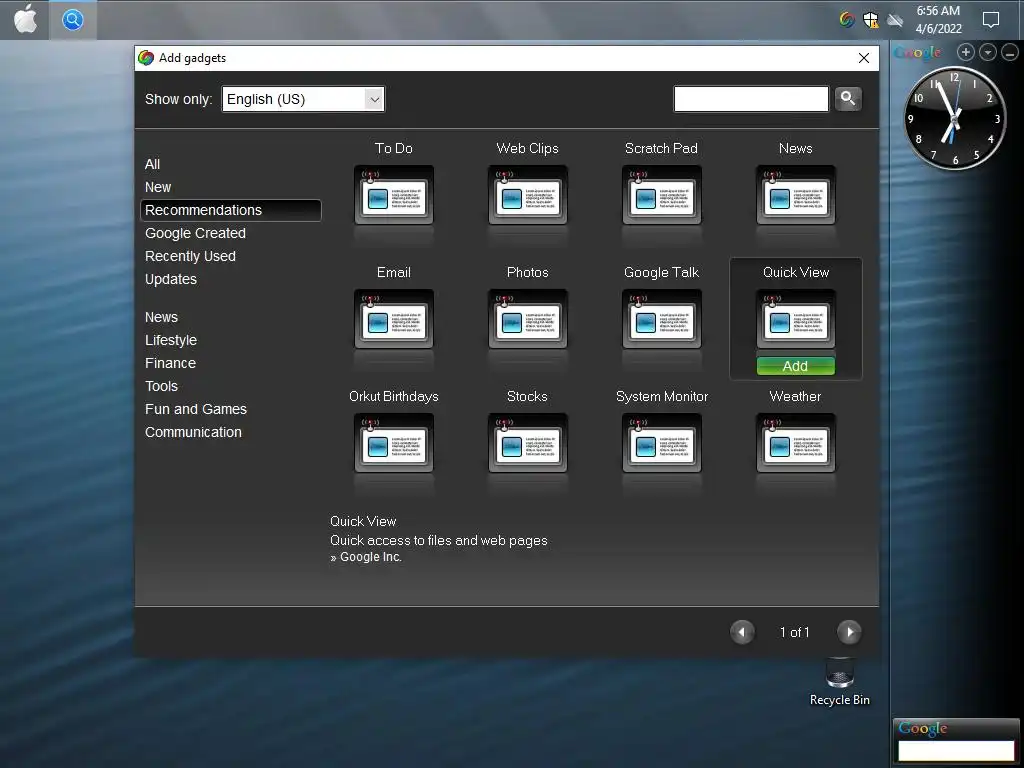Select the Stocks gadget icon
This screenshot has height=768, width=1024.
click(x=528, y=443)
